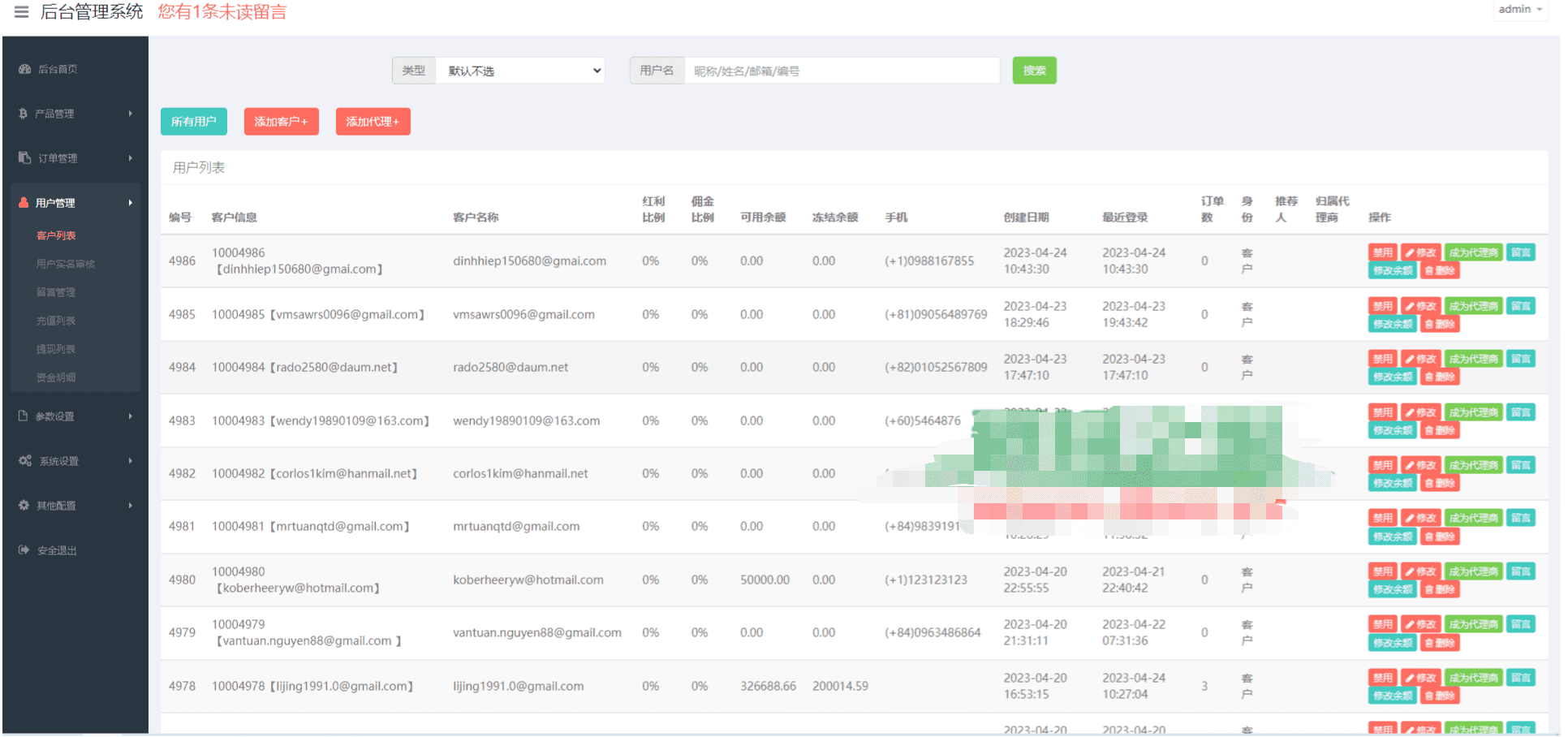Click 禁用 button for user 4984
Viewport: 1568px width, 737px height.
tap(1382, 359)
